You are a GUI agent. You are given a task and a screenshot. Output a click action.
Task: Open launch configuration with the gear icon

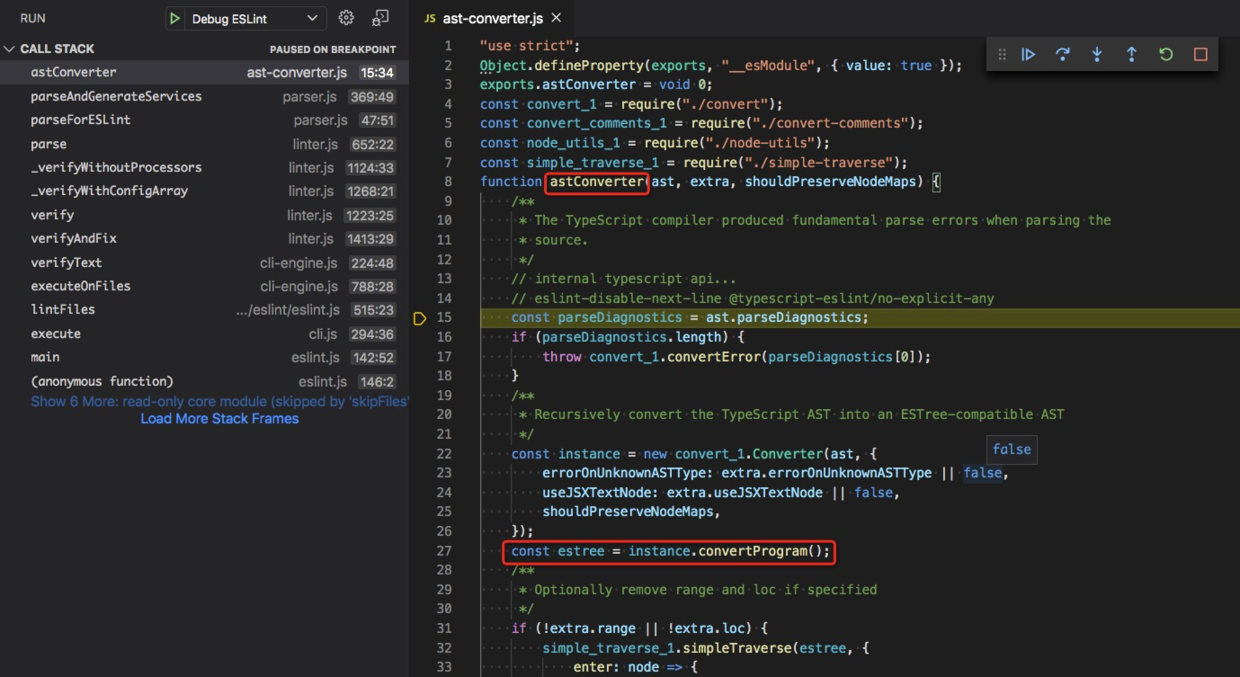(x=345, y=17)
